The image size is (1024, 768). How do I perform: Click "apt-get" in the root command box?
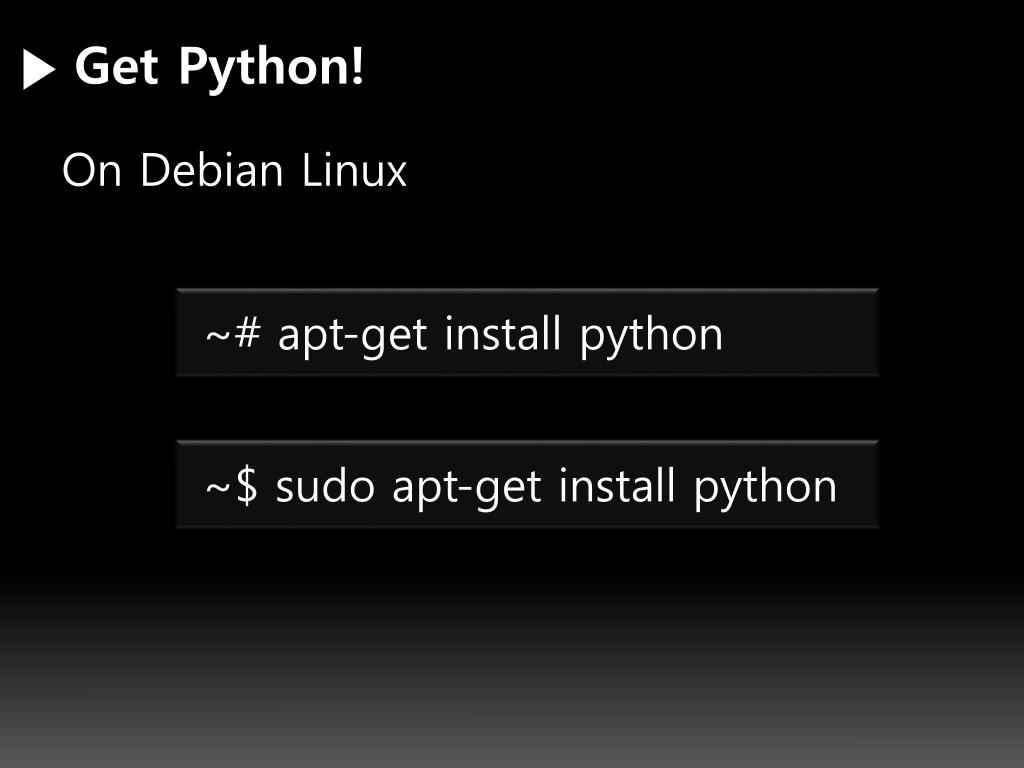tap(353, 336)
